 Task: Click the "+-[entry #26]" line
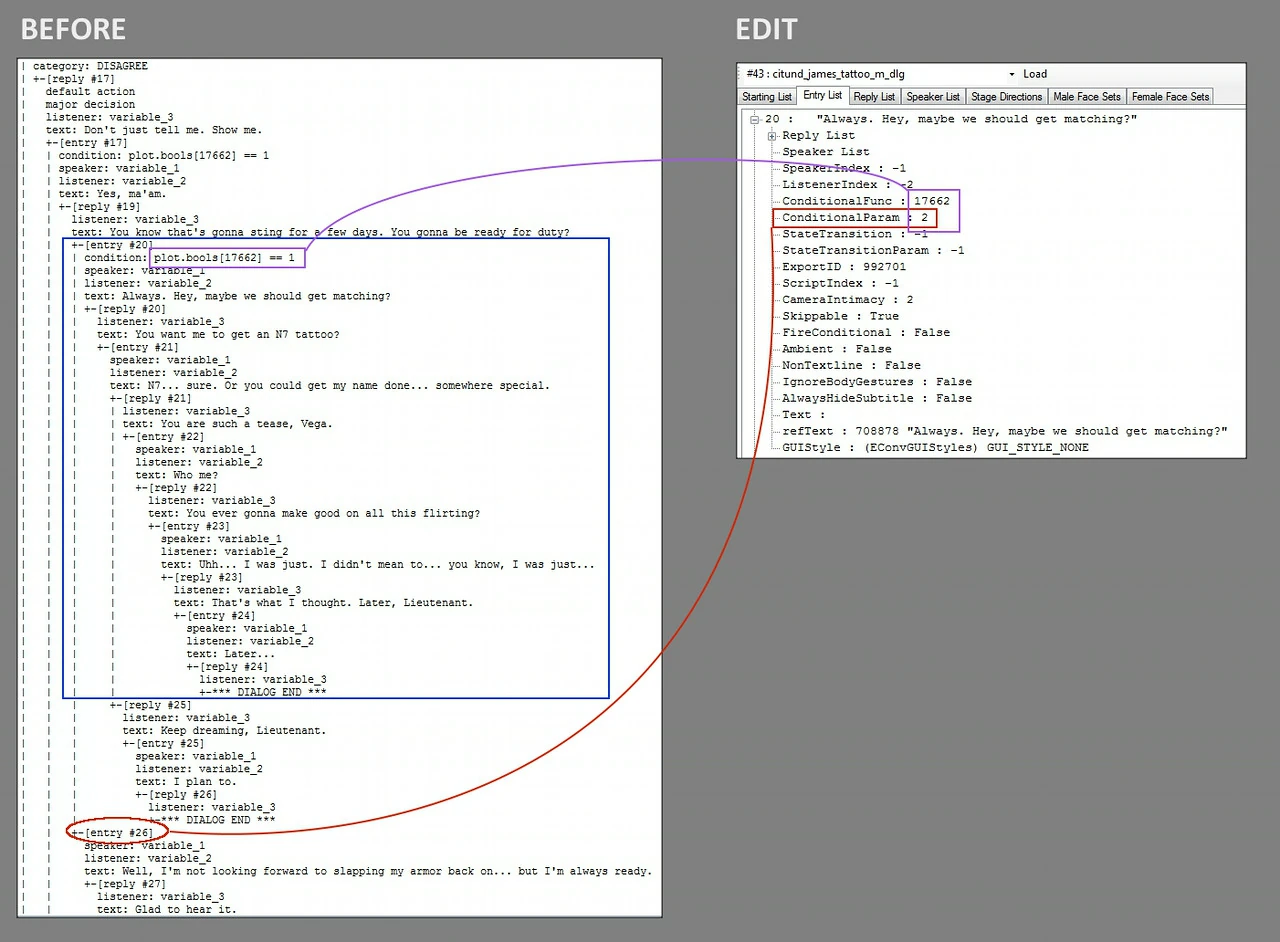pos(113,832)
